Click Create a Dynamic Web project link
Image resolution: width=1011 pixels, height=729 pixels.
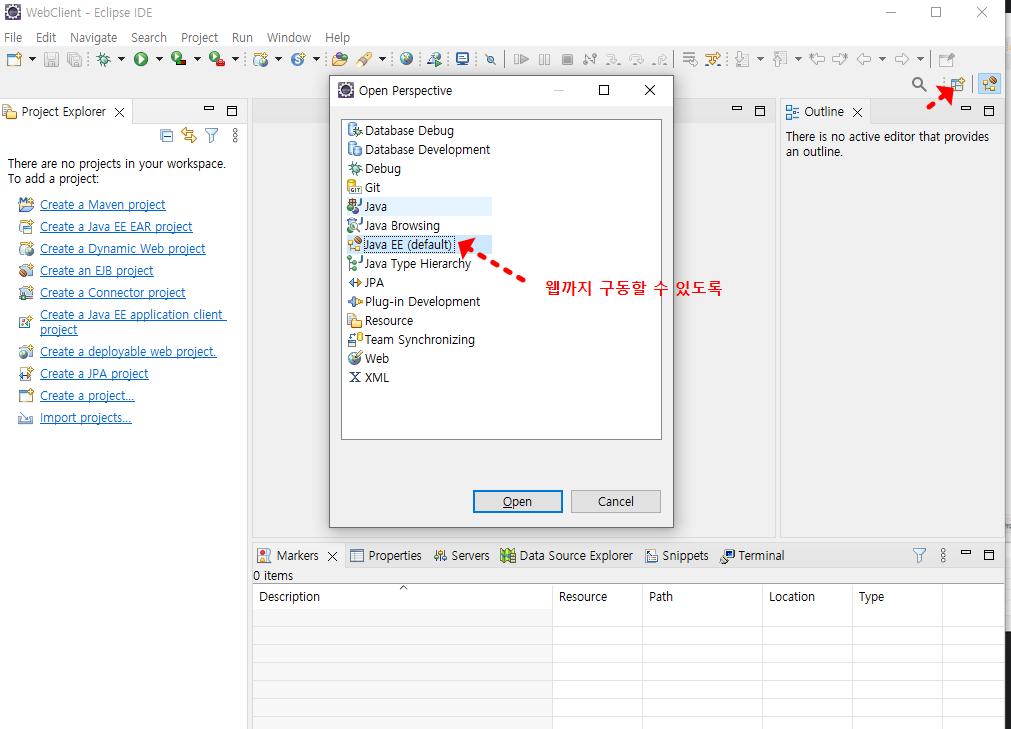point(123,248)
